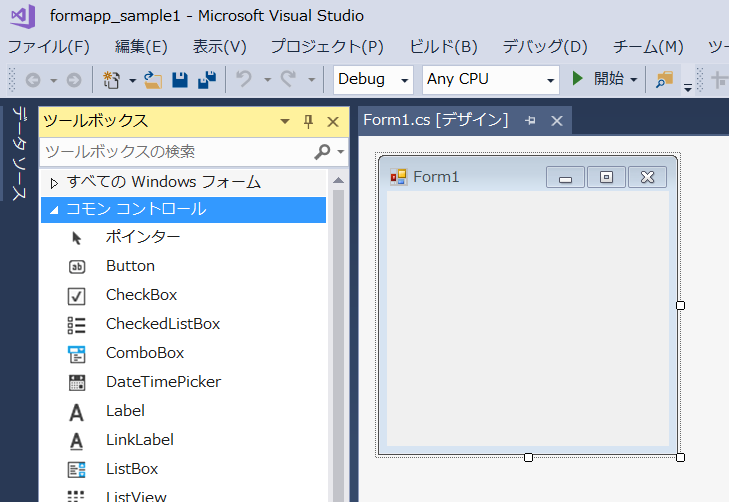This screenshot has height=502, width=729.
Task: Open the toolbar overflow options arrow
Action: click(x=688, y=86)
